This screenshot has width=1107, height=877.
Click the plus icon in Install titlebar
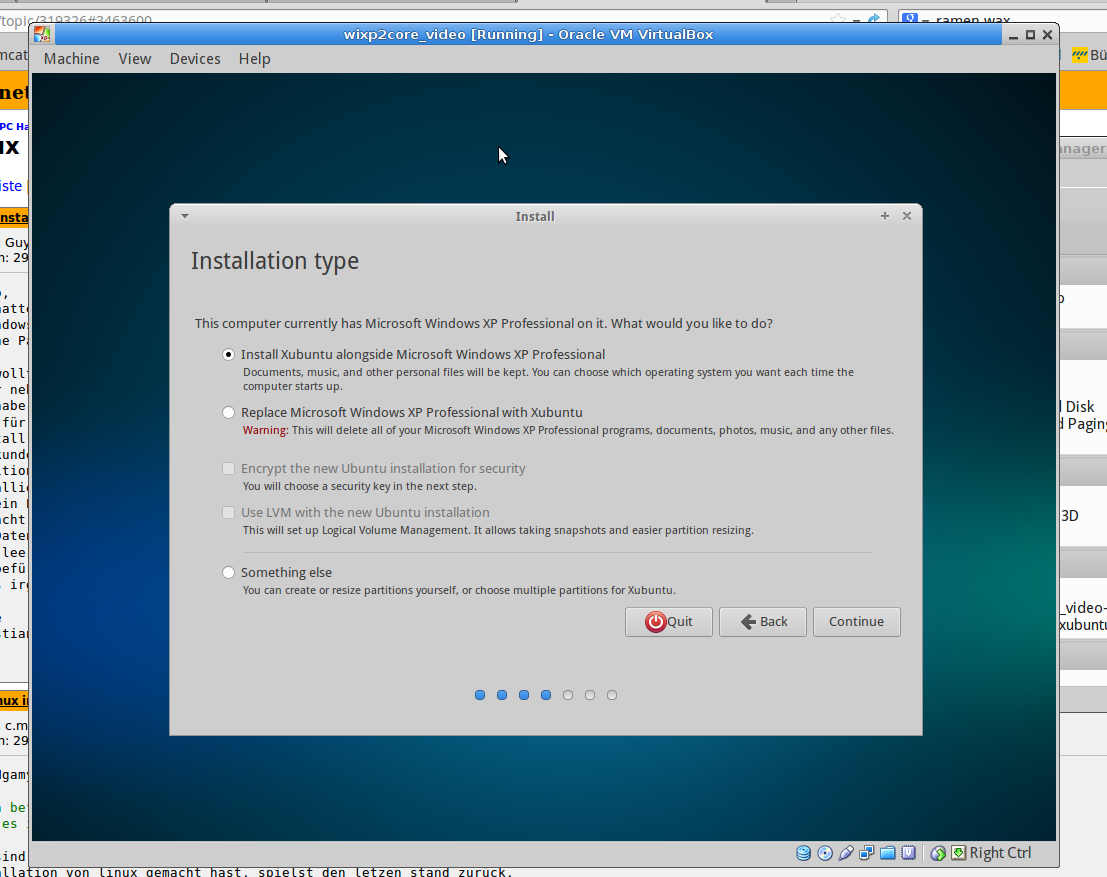click(x=885, y=215)
